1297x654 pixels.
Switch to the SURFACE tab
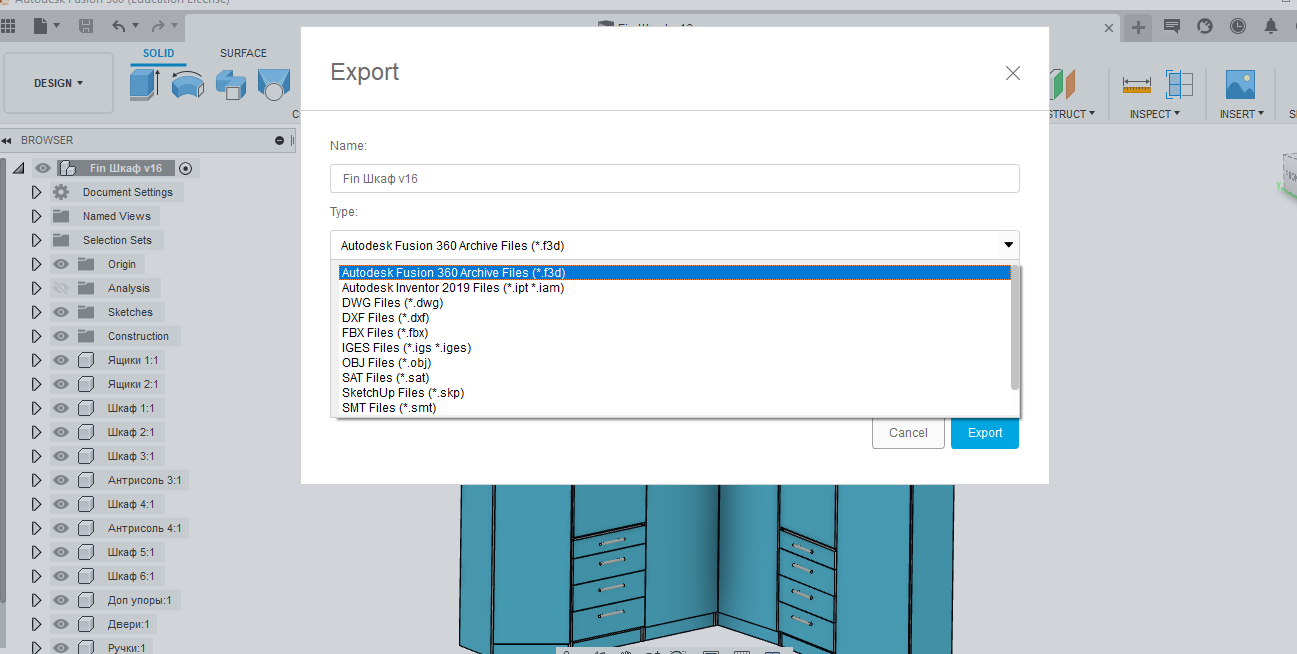click(243, 53)
